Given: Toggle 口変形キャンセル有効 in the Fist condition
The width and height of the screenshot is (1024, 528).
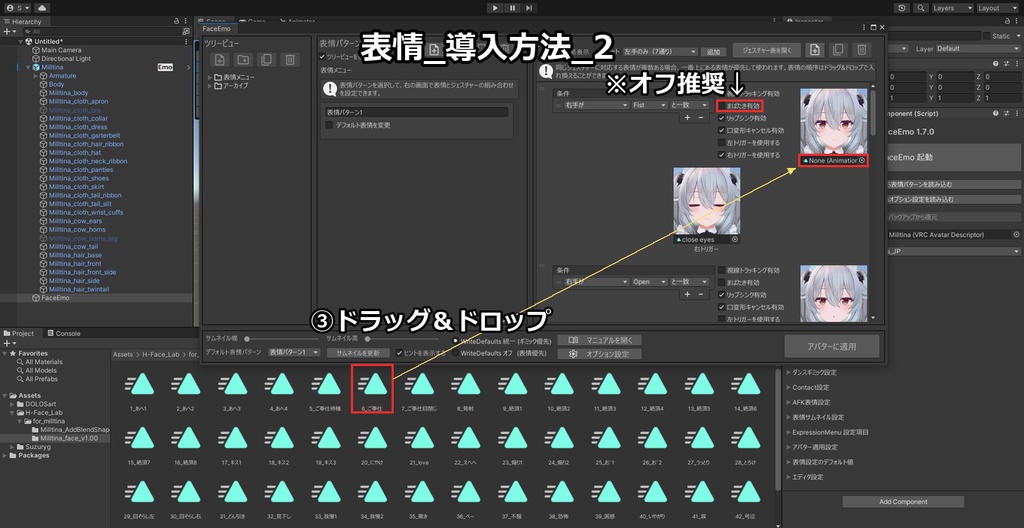Looking at the screenshot, I should tap(722, 131).
